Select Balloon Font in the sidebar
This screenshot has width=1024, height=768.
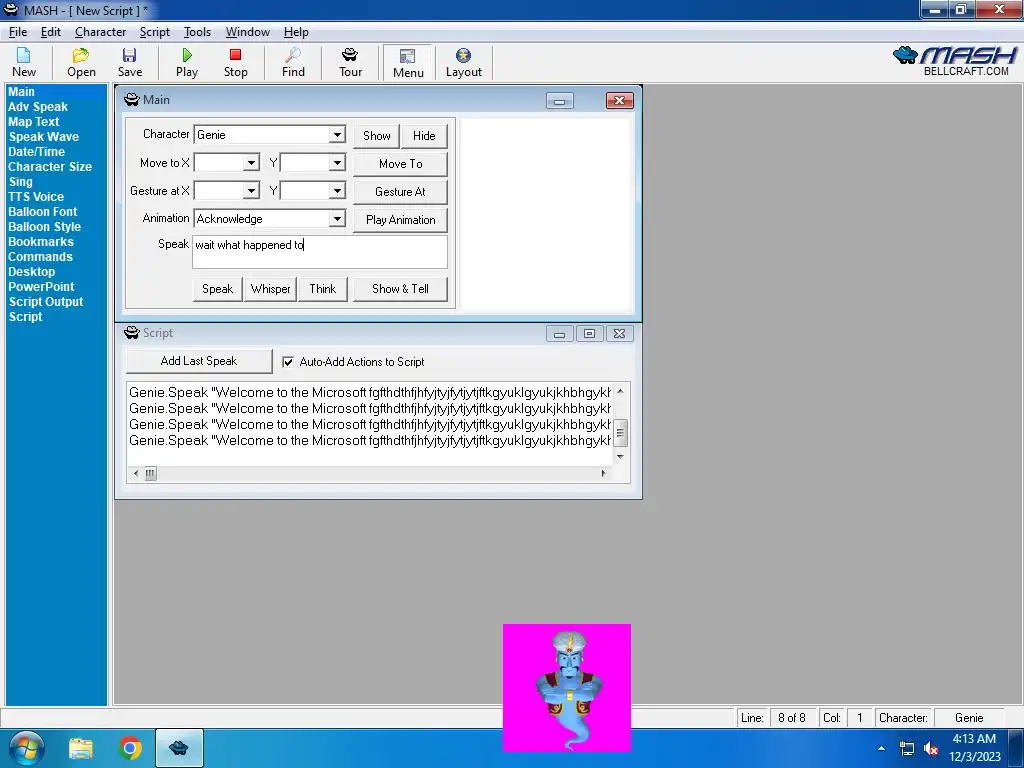click(42, 212)
